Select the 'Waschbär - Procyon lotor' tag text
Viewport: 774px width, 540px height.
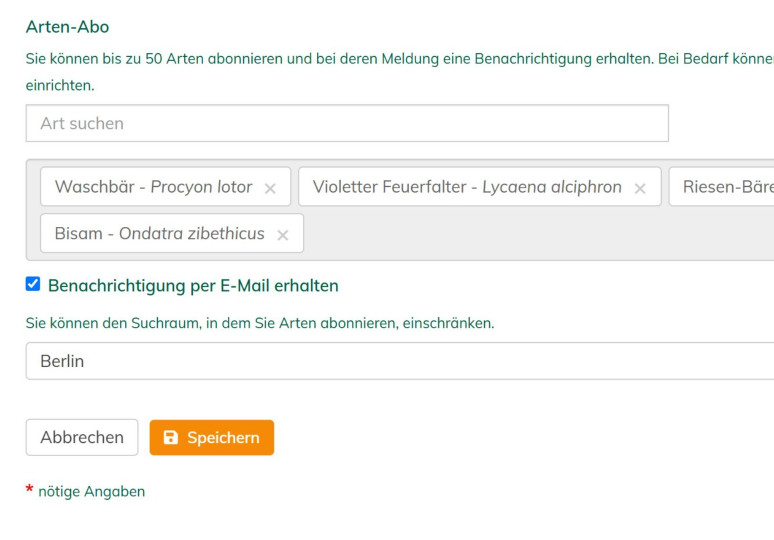pyautogui.click(x=153, y=187)
